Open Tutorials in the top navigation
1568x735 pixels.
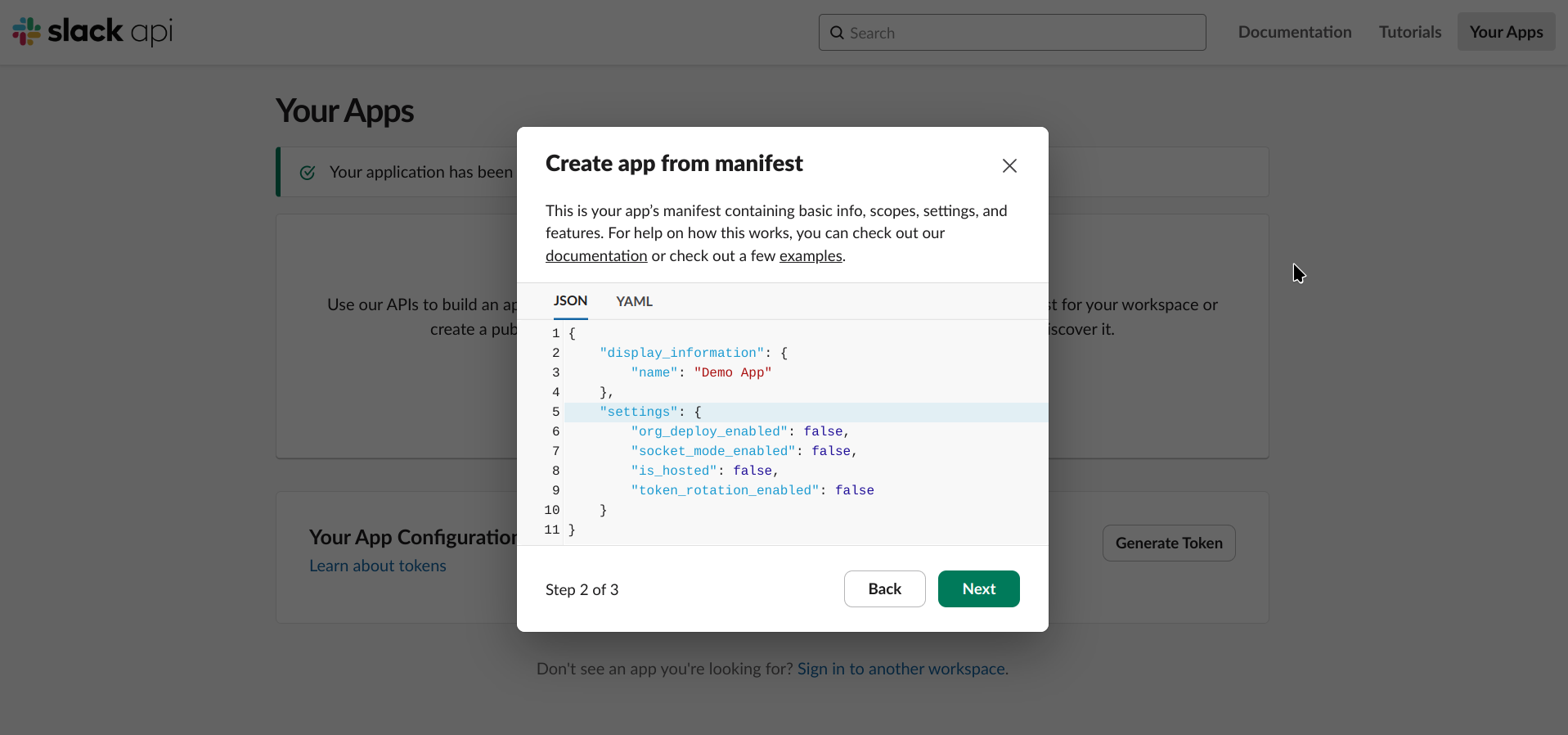click(x=1409, y=32)
